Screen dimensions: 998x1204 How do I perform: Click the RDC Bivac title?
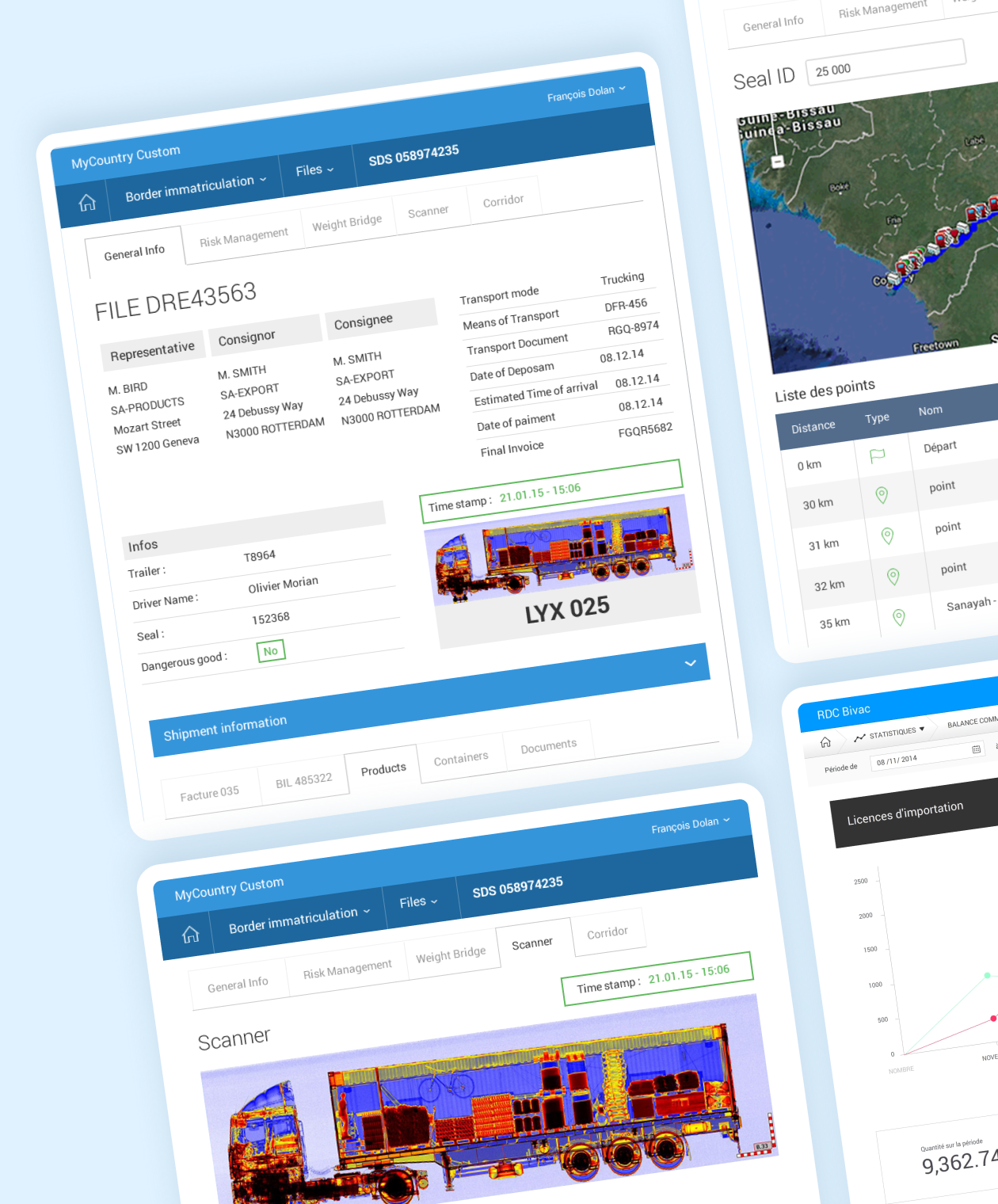click(844, 711)
